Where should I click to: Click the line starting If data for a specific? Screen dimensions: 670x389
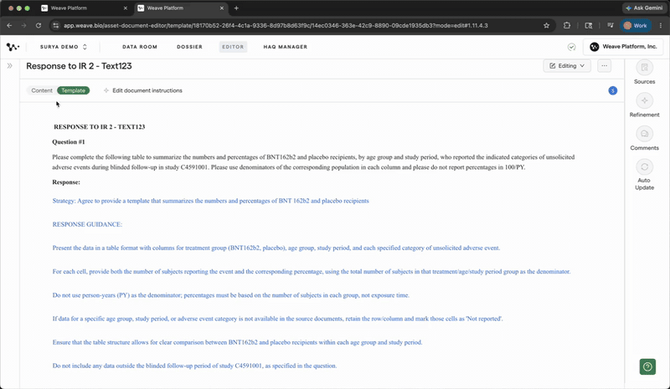click(x=278, y=318)
